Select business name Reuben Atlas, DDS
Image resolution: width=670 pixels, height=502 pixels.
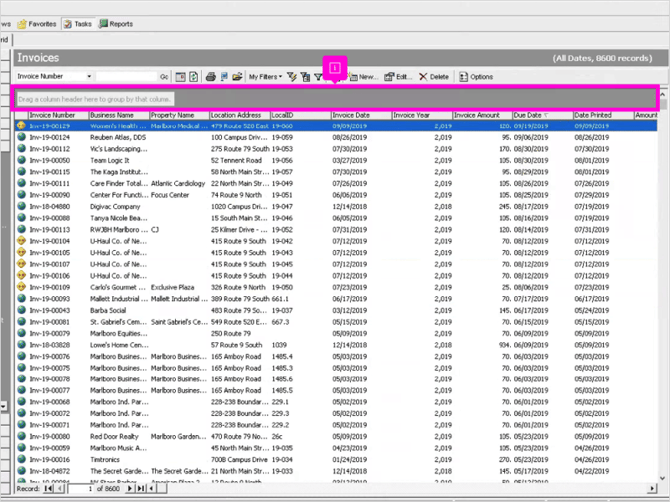click(x=118, y=137)
